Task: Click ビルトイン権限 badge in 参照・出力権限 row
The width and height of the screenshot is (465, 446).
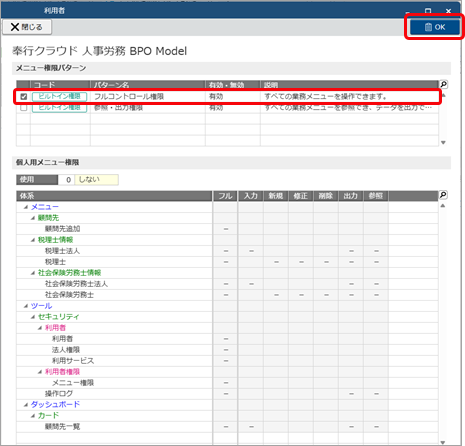Action: (x=59, y=108)
